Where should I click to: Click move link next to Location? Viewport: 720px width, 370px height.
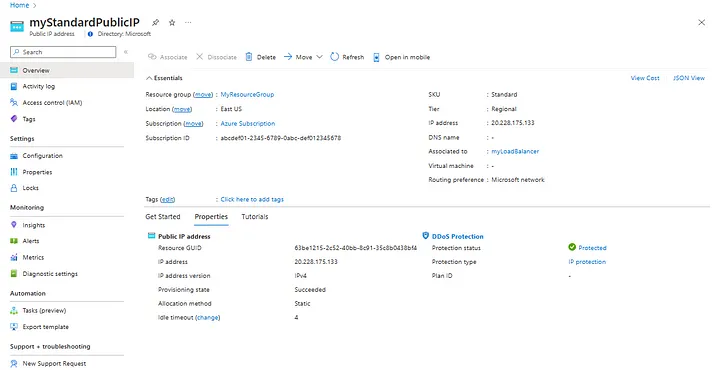(x=182, y=109)
